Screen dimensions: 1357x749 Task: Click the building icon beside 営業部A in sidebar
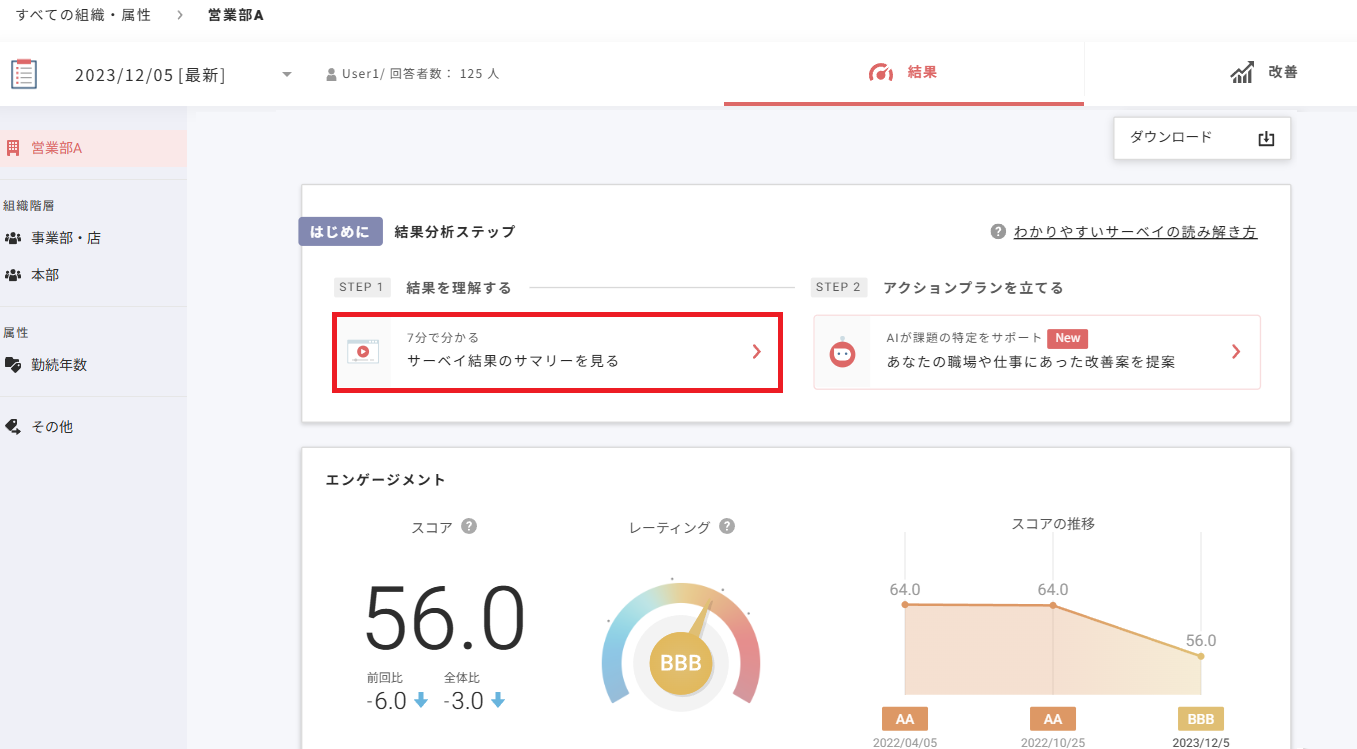14,146
